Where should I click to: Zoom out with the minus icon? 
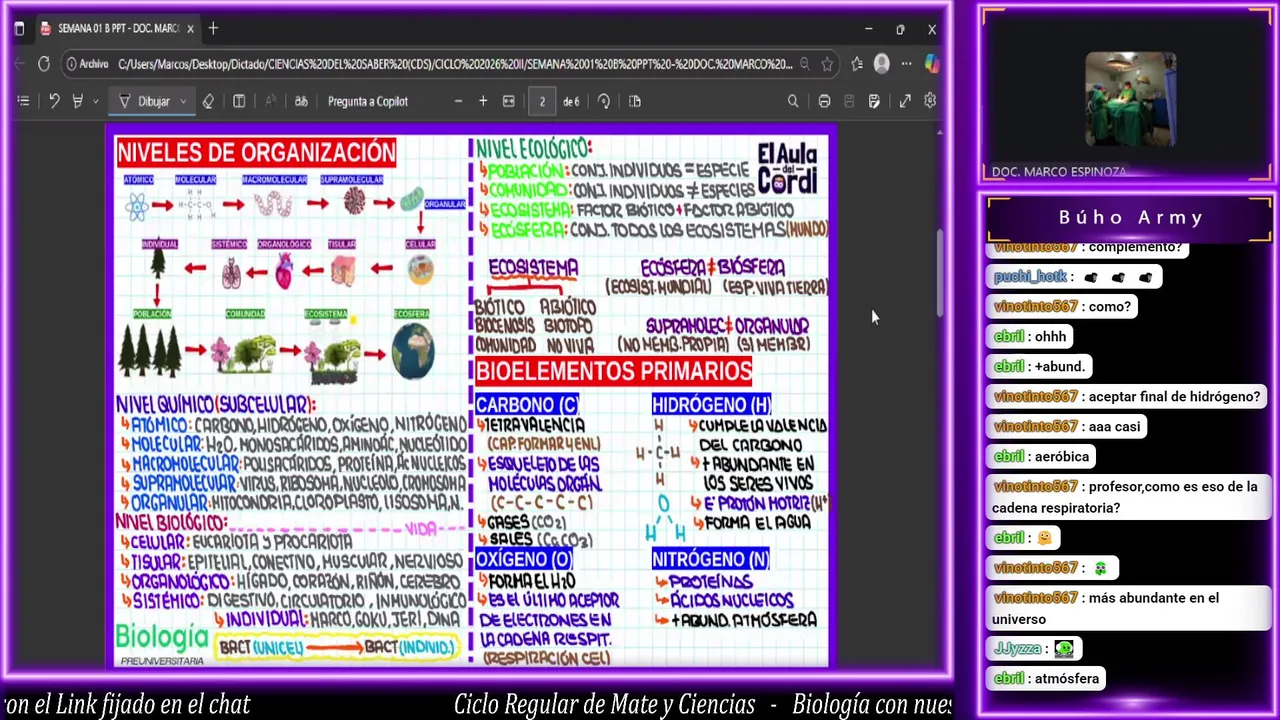(458, 101)
